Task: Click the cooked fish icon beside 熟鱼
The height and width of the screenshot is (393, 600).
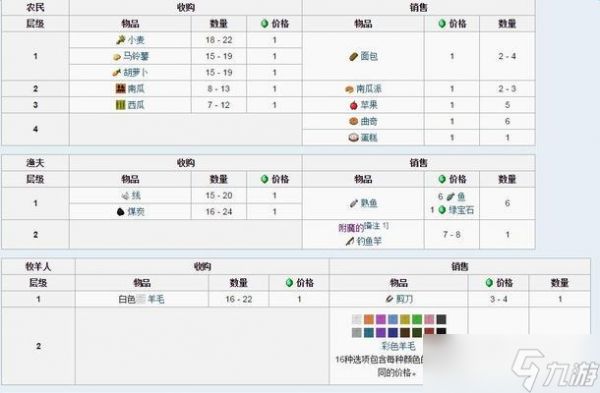Action: (354, 203)
